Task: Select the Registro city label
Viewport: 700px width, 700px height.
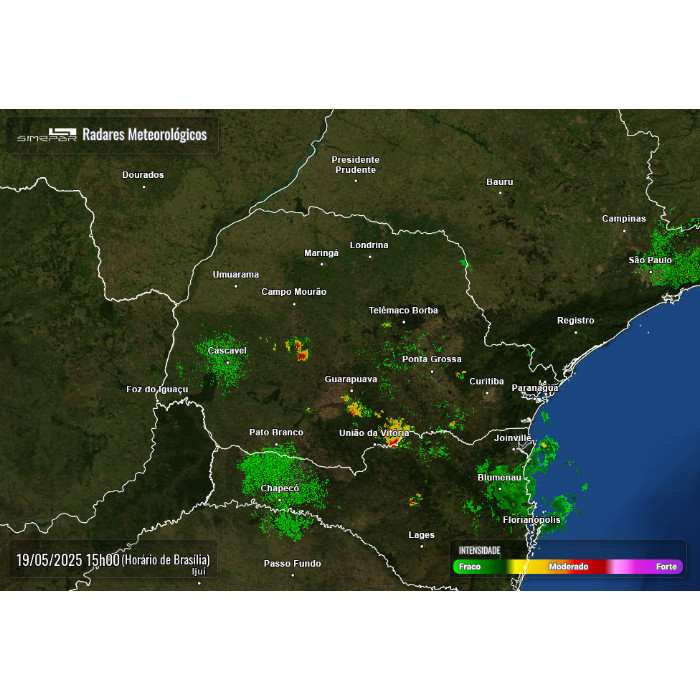Action: tap(575, 321)
